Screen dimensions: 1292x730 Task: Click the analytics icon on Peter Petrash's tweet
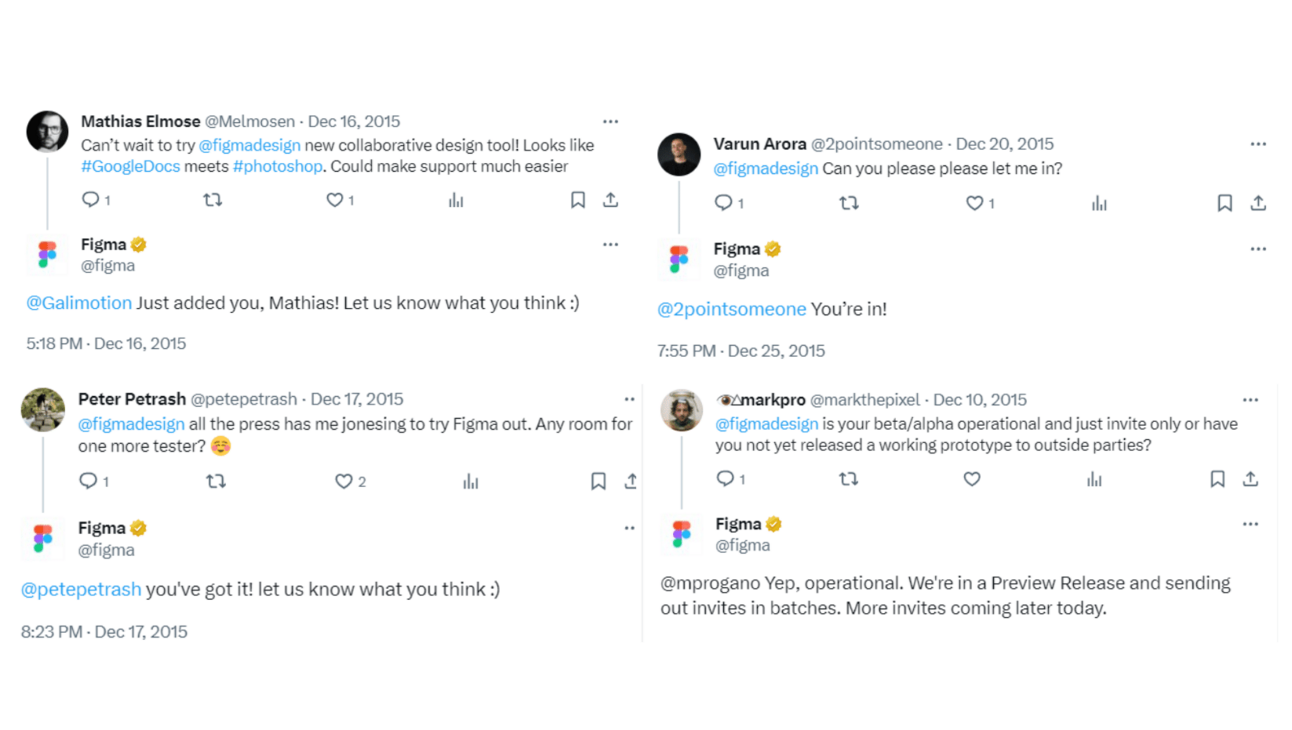(470, 481)
